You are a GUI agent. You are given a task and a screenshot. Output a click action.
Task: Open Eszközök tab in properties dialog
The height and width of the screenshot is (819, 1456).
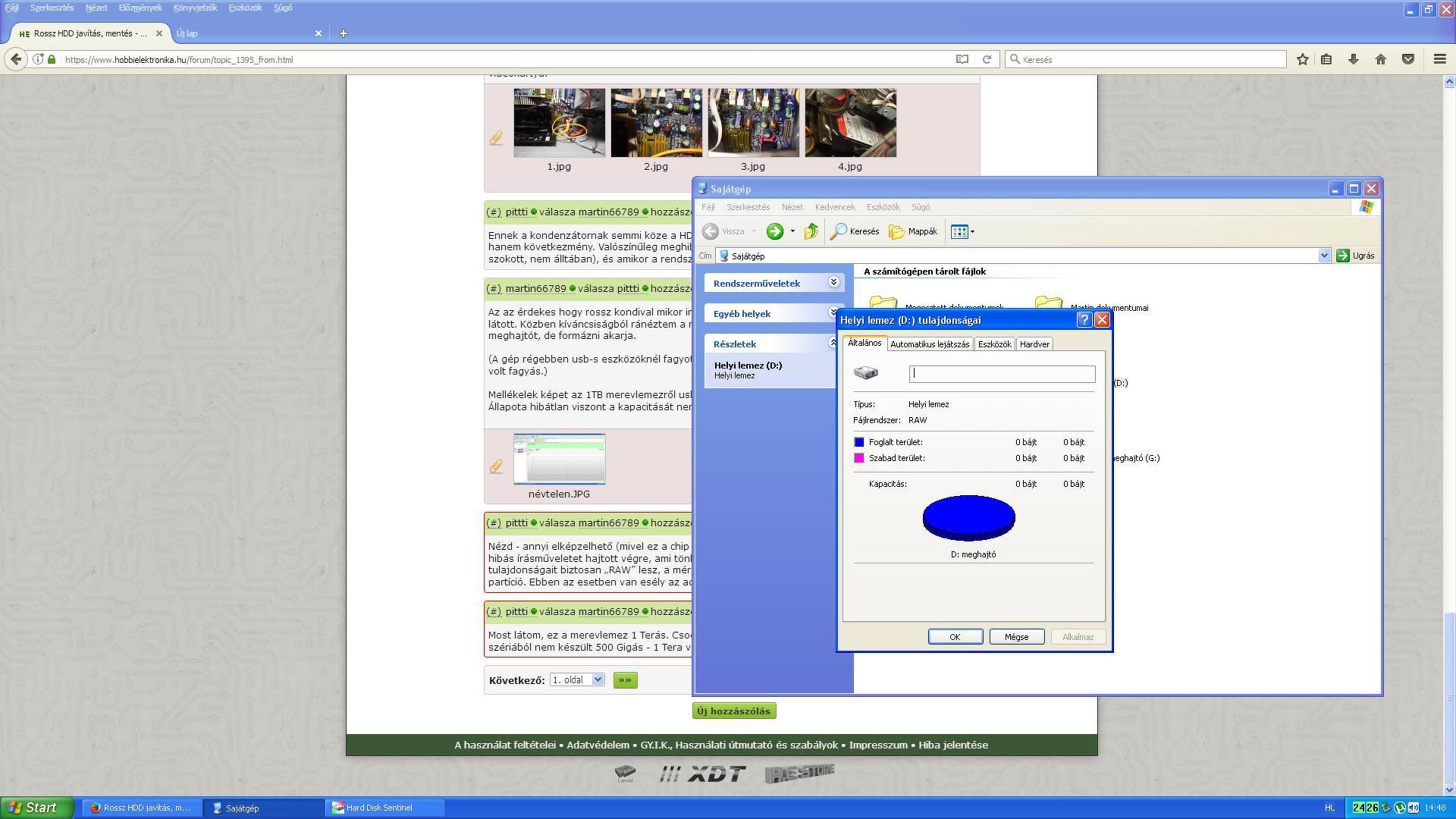coord(993,344)
